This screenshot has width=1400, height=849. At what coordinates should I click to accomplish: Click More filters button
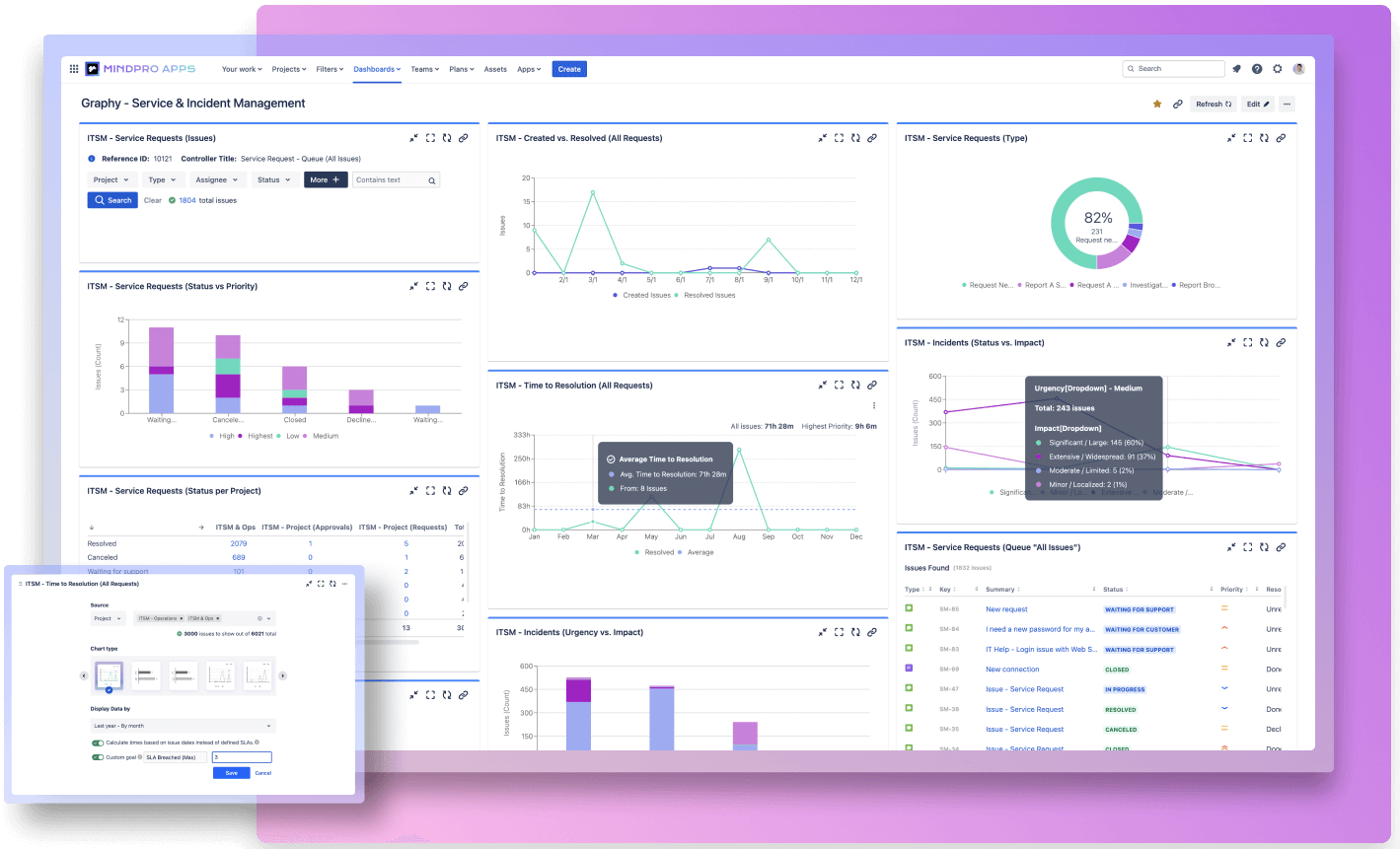point(326,180)
